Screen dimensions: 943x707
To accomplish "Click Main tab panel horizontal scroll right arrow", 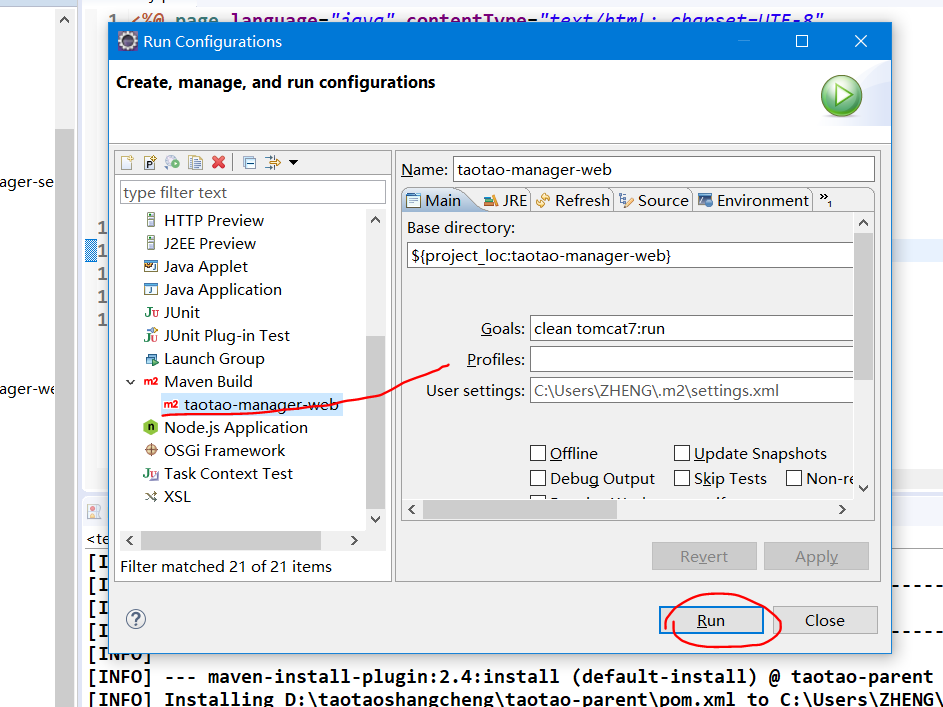I will [x=842, y=509].
